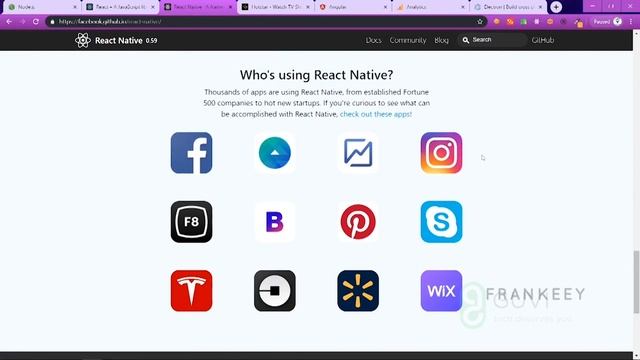Switch to the Angular browser tab

(353, 7)
